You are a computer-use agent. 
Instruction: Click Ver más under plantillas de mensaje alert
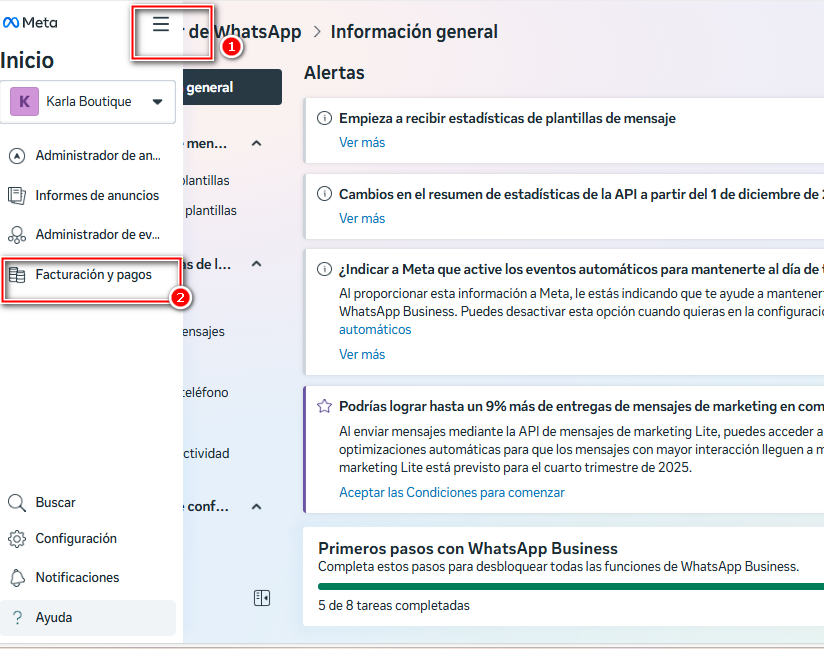pyautogui.click(x=361, y=142)
